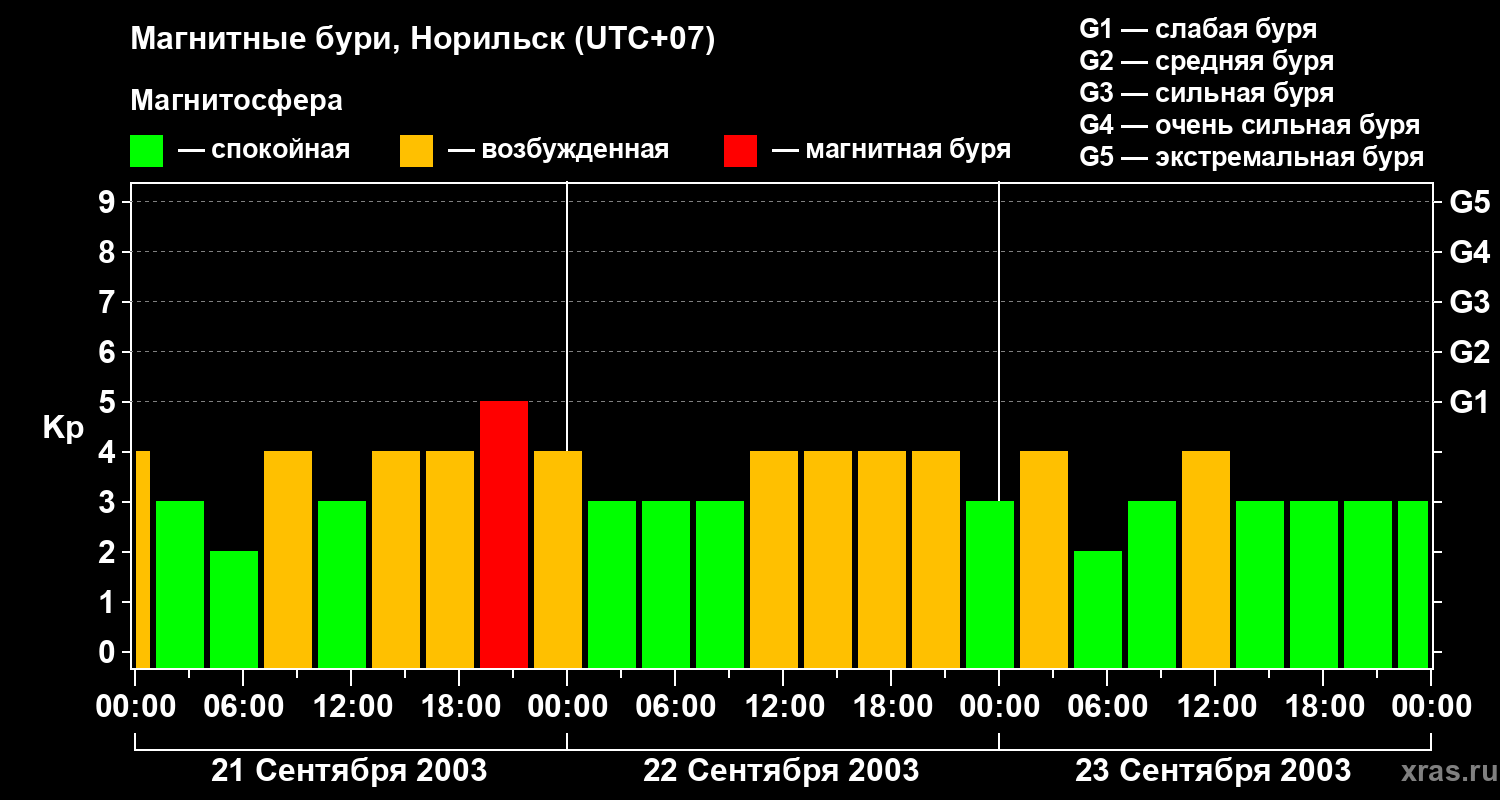
Task: Click the 12:00 time label of 22 September
Action: click(x=783, y=707)
